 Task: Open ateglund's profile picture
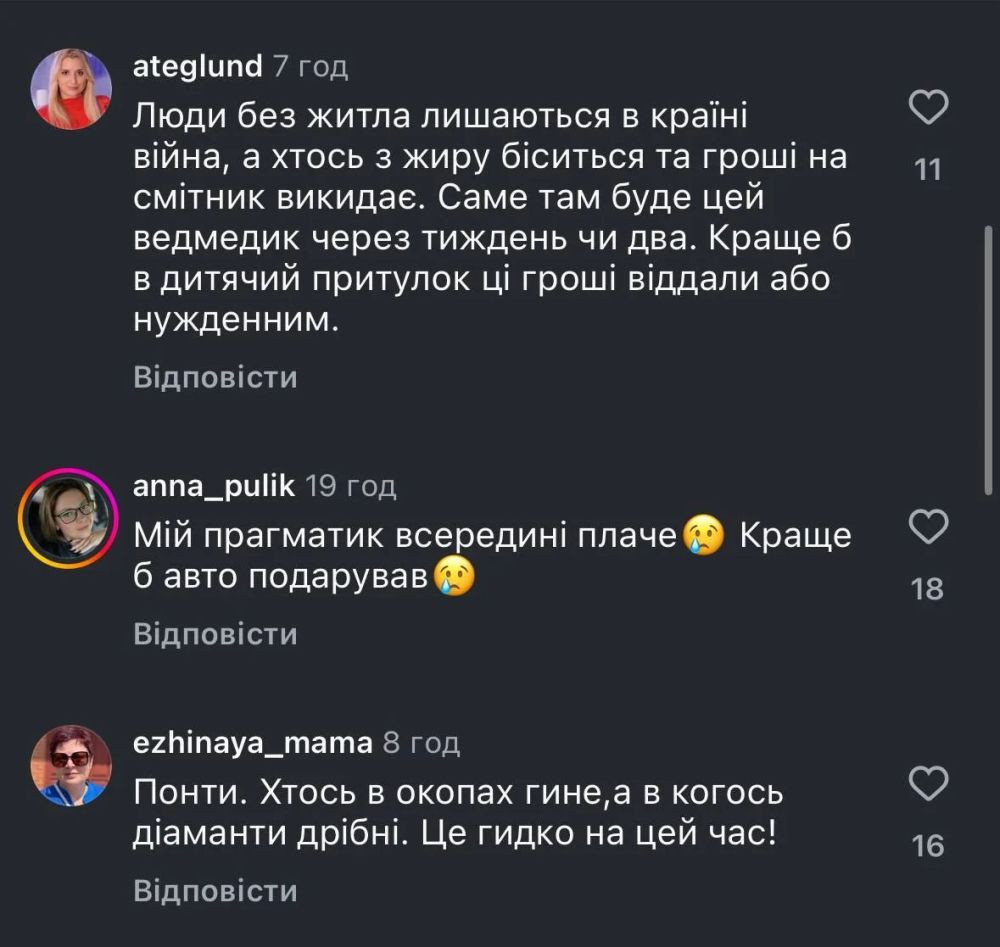click(x=71, y=89)
